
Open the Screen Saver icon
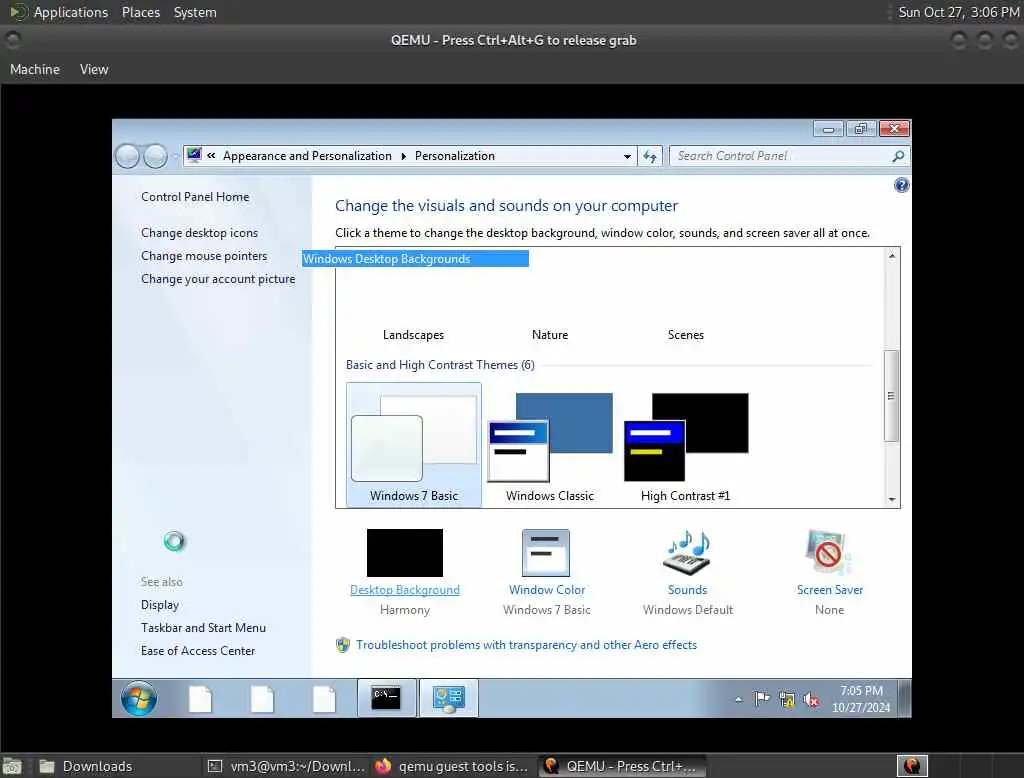point(829,553)
